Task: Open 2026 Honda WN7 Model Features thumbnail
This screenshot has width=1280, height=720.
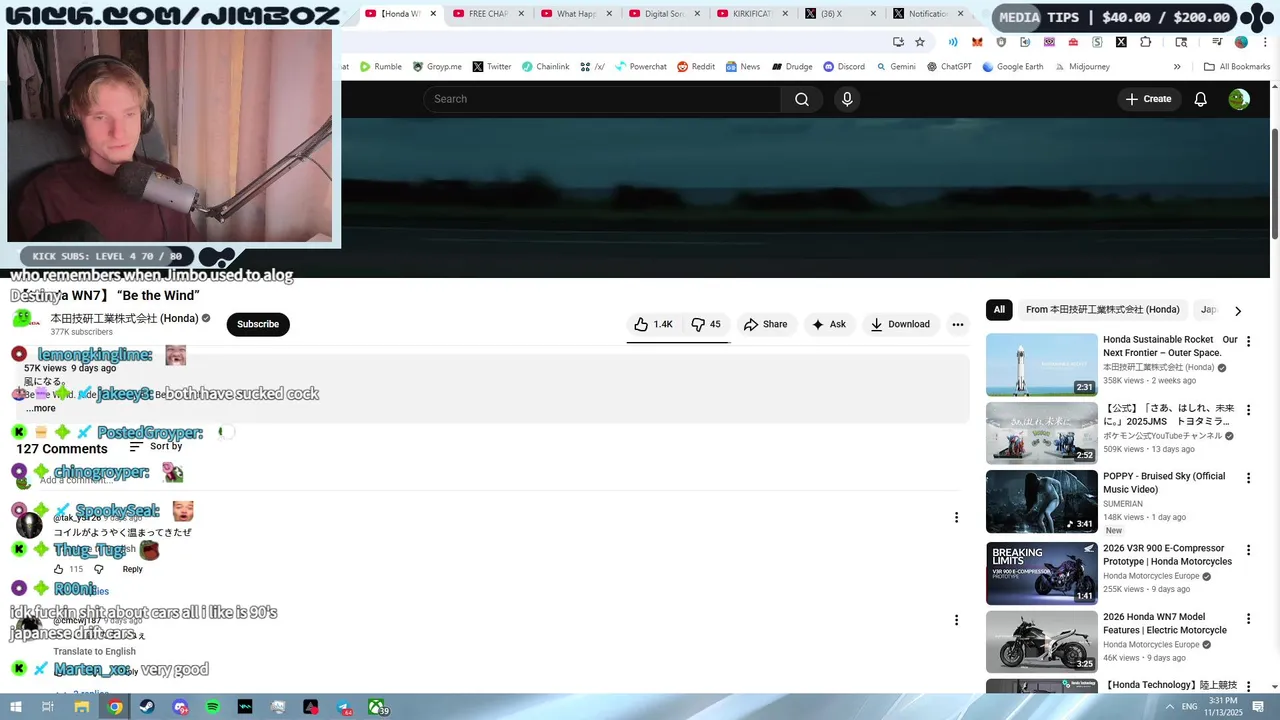Action: pos(1042,642)
